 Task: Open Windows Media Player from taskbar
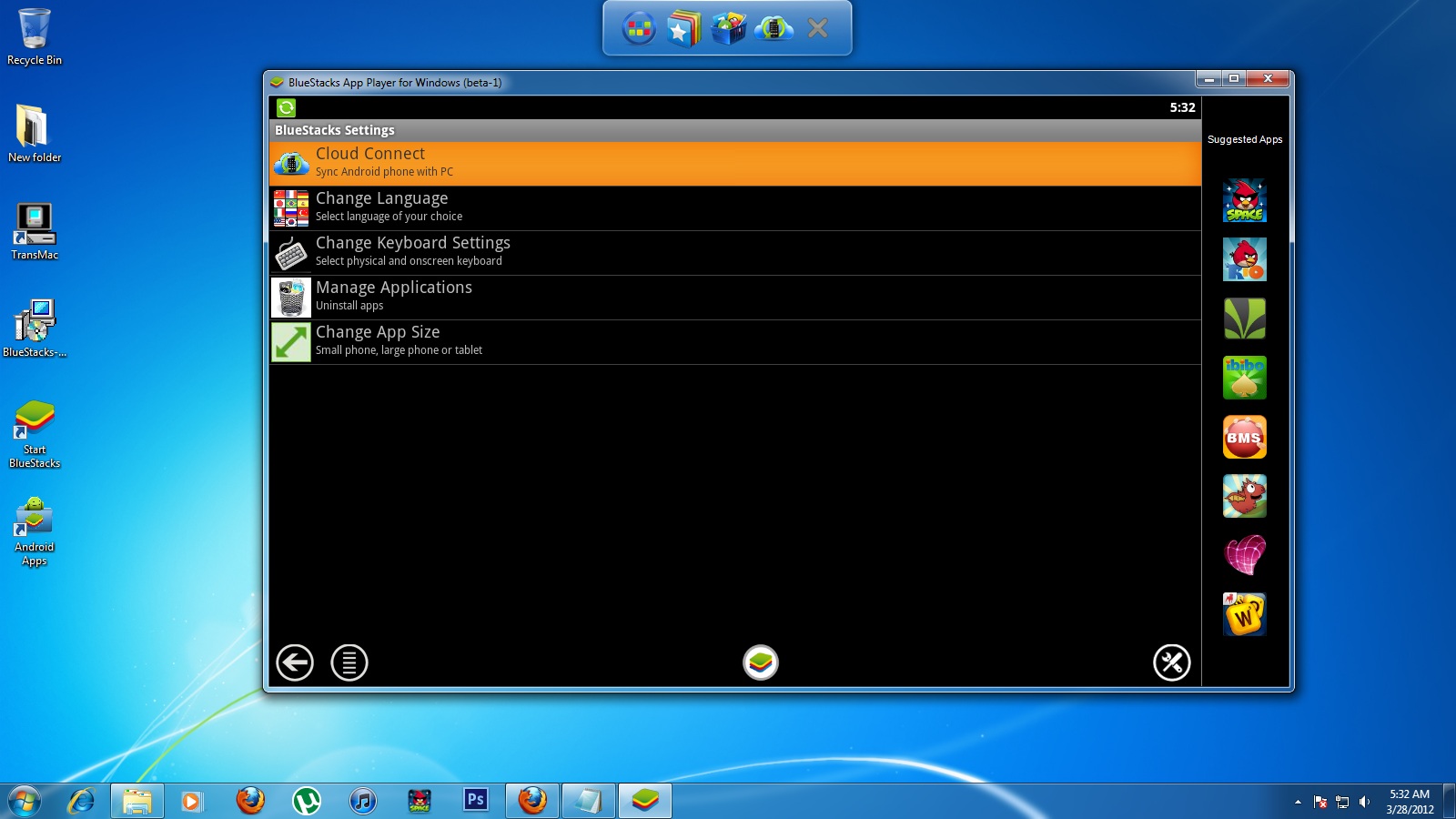192,801
